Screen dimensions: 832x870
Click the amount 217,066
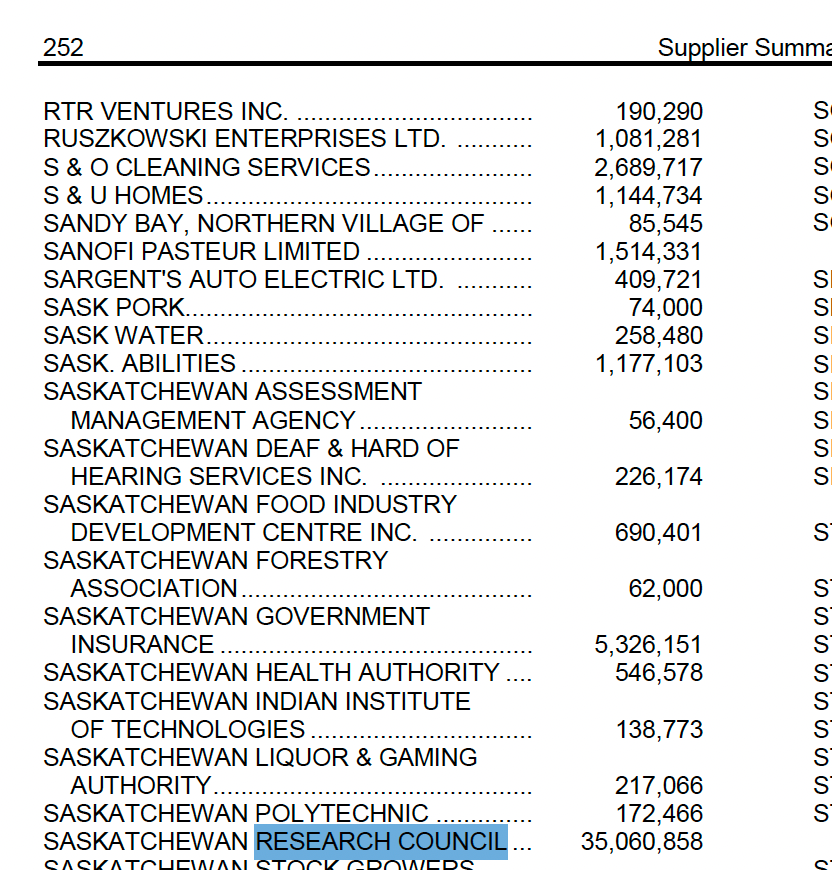[x=658, y=786]
